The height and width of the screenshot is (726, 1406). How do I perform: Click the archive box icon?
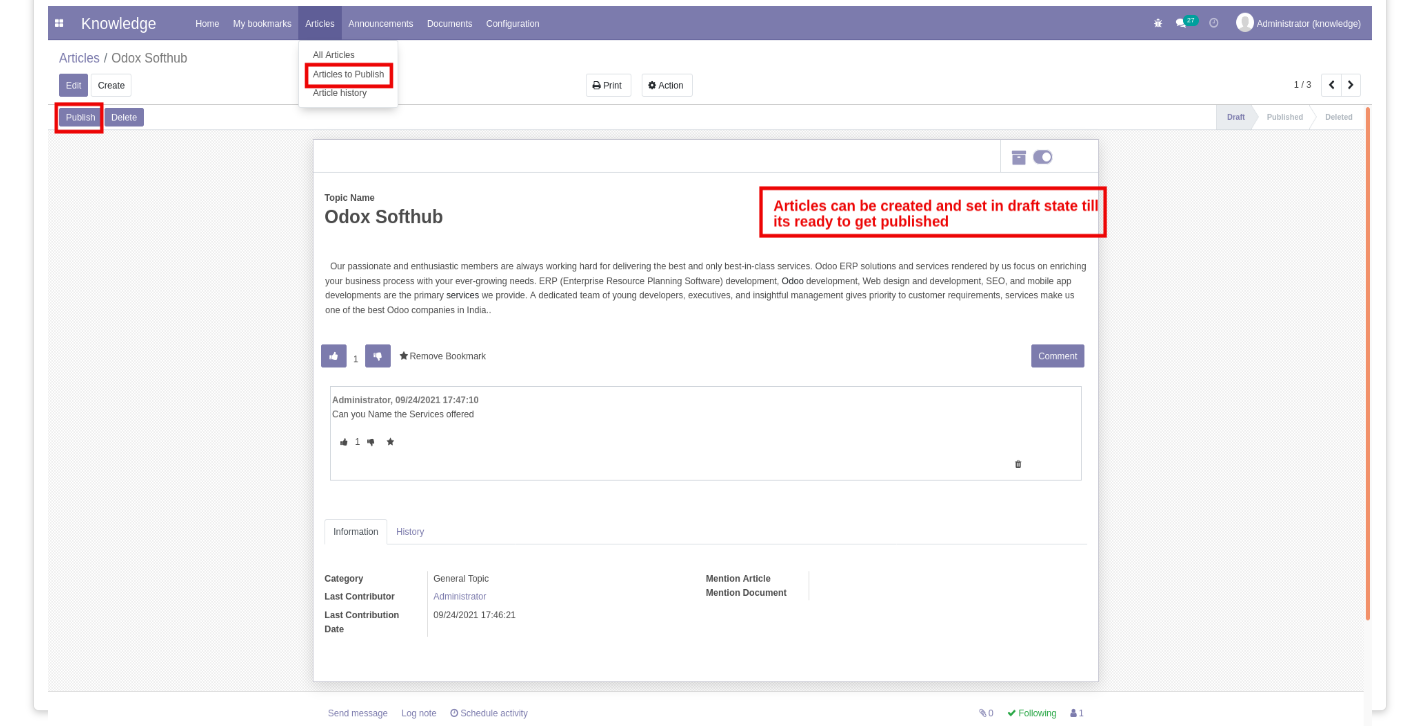(1019, 157)
